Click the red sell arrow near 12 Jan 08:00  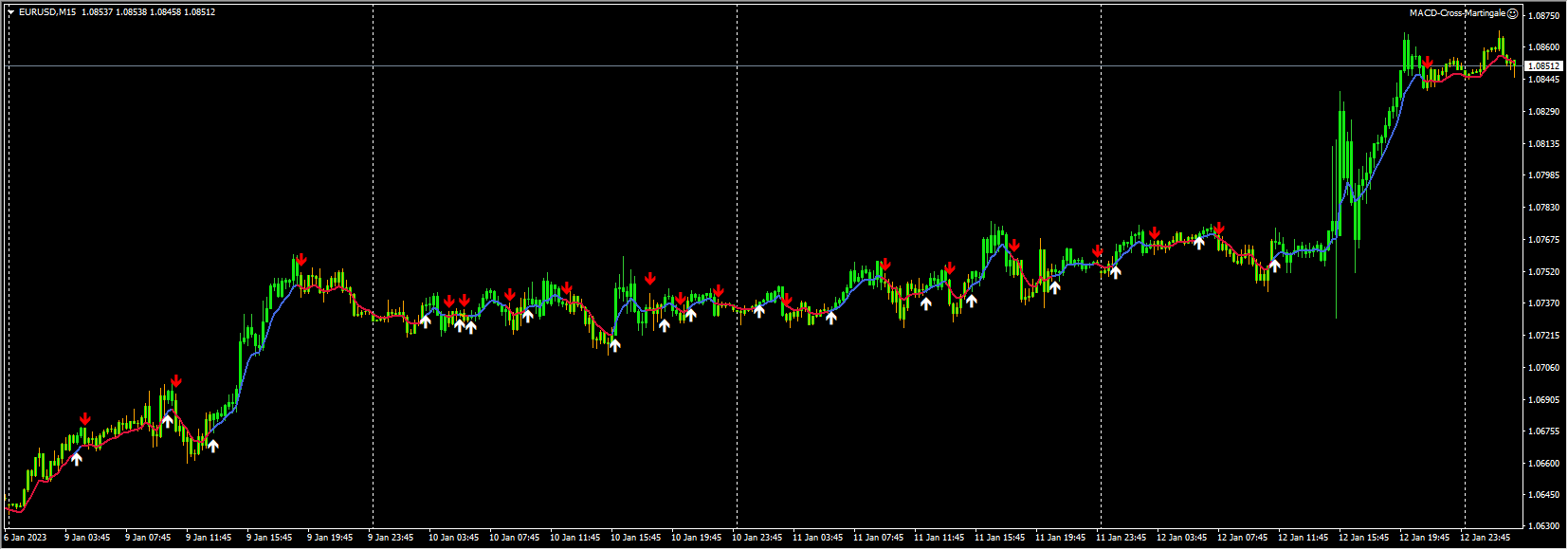[x=1219, y=229]
